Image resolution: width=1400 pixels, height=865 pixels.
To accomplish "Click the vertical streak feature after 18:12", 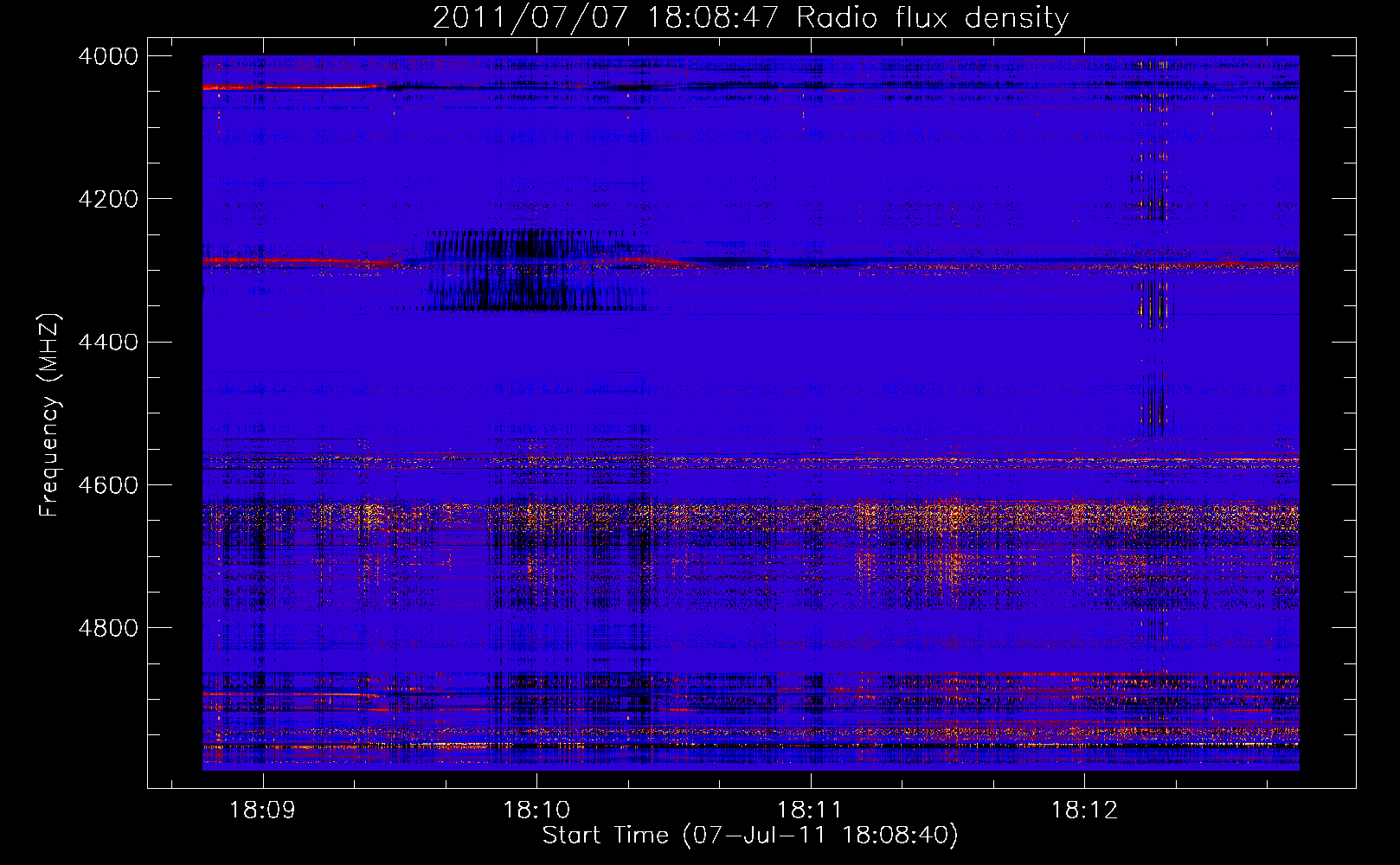I will (x=1153, y=247).
